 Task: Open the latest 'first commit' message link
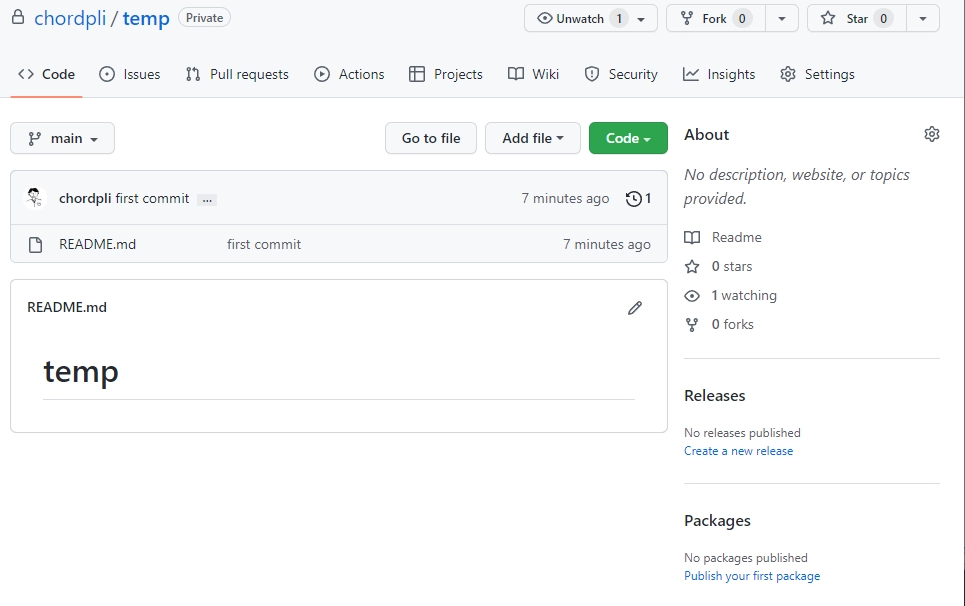[x=152, y=198]
